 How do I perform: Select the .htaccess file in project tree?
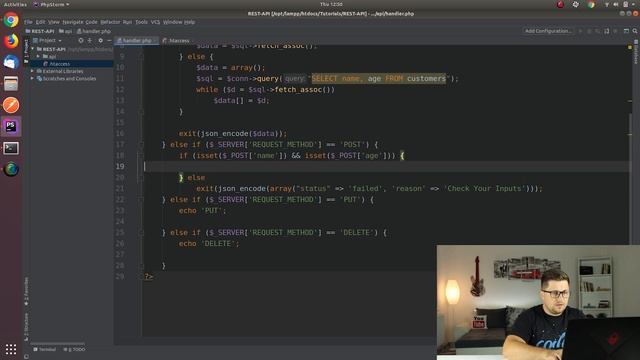(x=60, y=64)
